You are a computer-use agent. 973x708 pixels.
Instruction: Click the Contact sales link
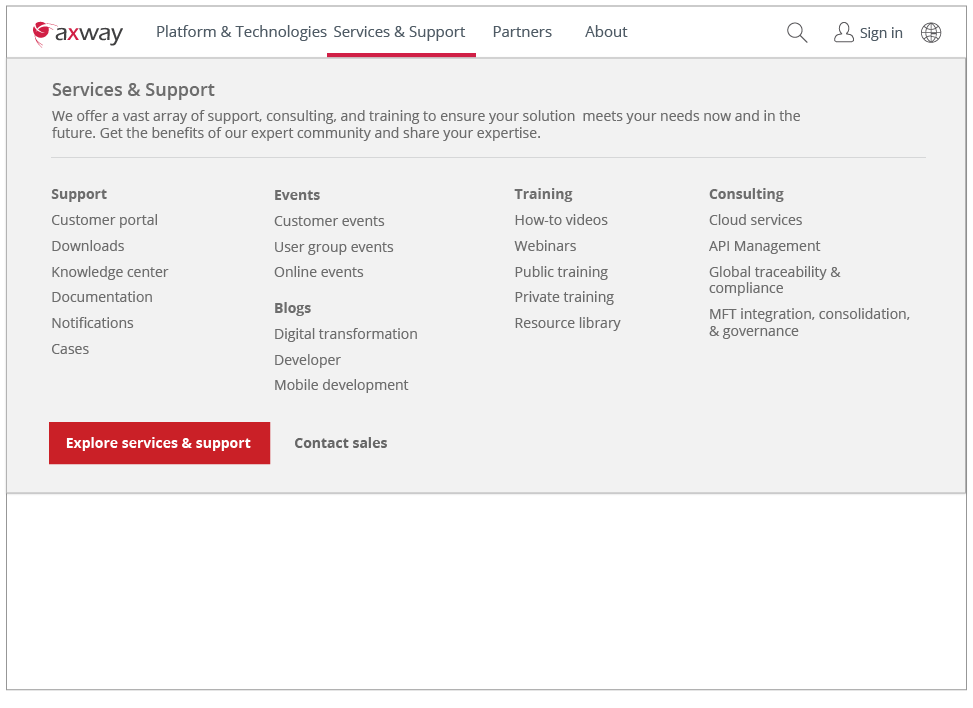point(340,443)
